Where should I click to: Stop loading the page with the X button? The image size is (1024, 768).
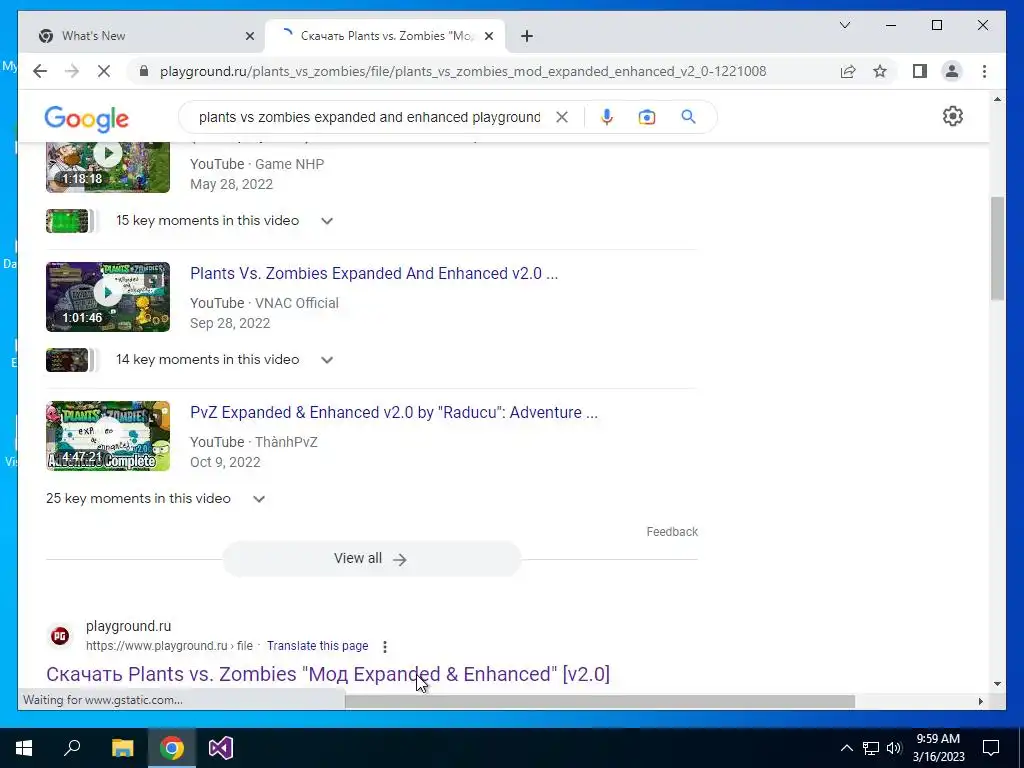tap(103, 71)
